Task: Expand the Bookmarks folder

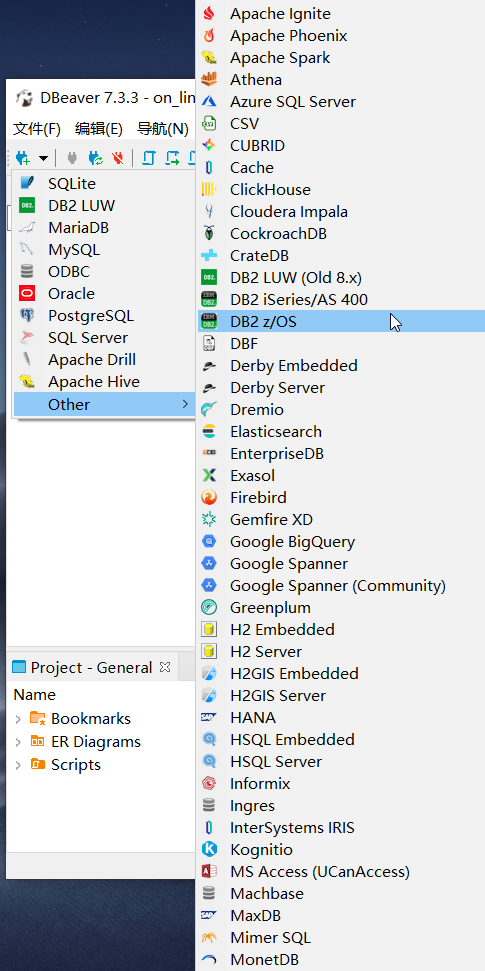Action: [x=19, y=719]
